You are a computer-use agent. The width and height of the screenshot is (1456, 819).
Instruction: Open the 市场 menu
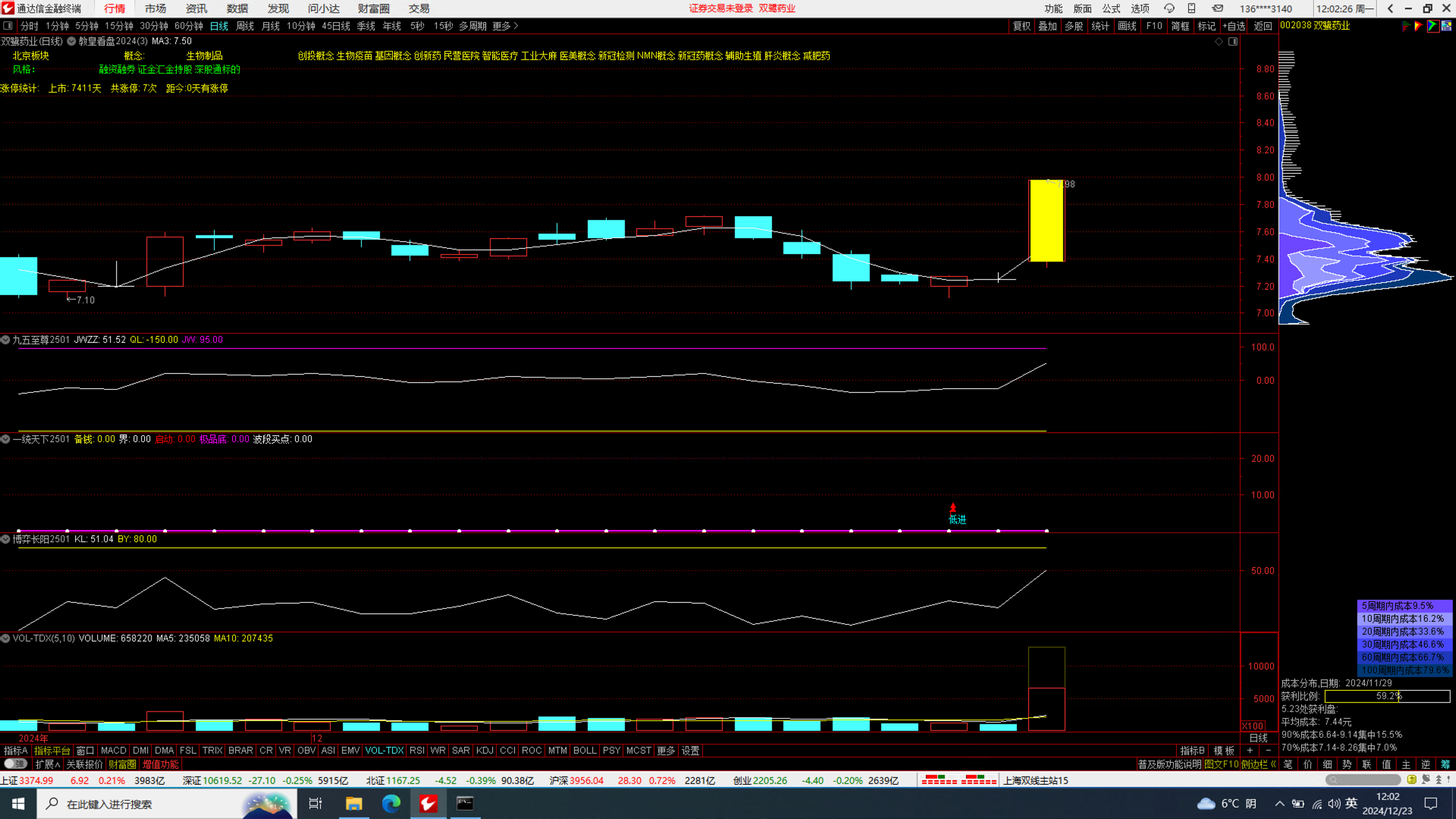[155, 8]
